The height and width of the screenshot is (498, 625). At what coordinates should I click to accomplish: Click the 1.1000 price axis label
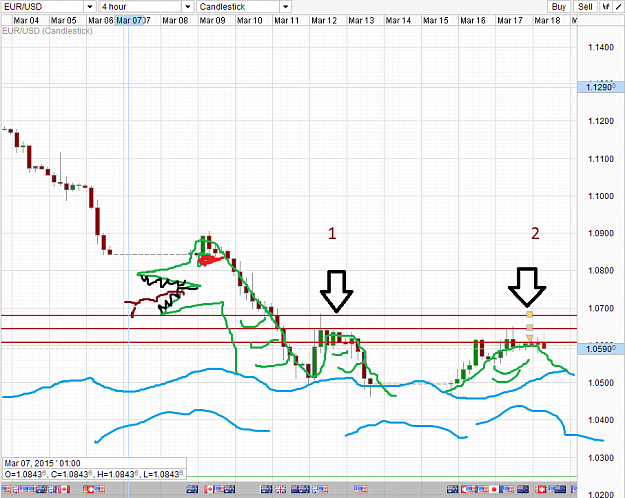(x=601, y=196)
